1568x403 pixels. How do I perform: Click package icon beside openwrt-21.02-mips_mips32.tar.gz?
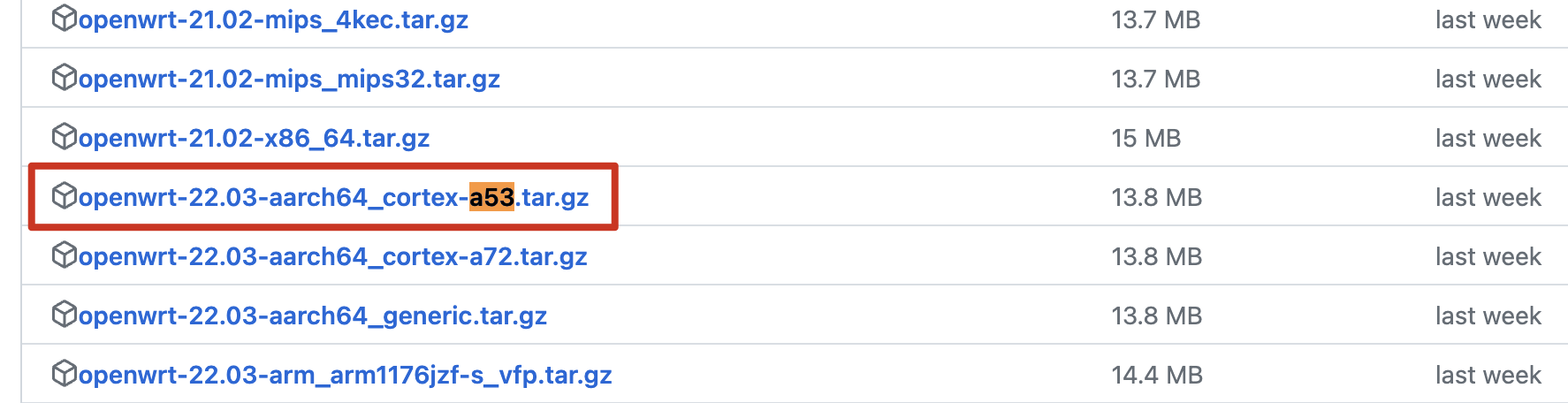tap(64, 78)
